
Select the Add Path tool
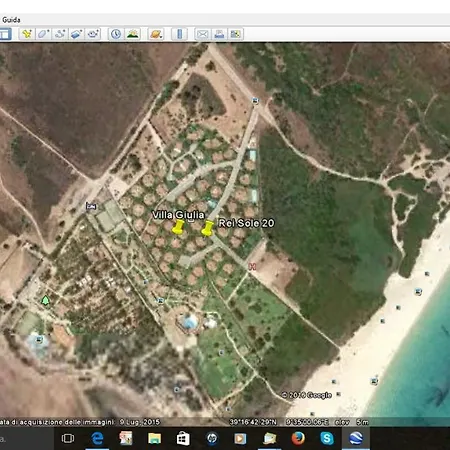coord(60,34)
